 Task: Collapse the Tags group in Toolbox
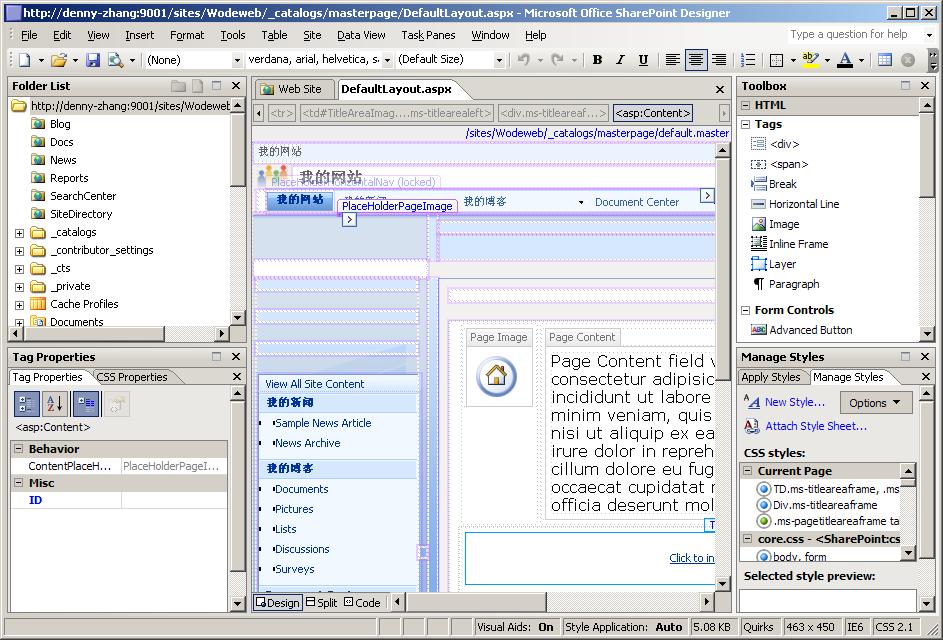coord(745,125)
